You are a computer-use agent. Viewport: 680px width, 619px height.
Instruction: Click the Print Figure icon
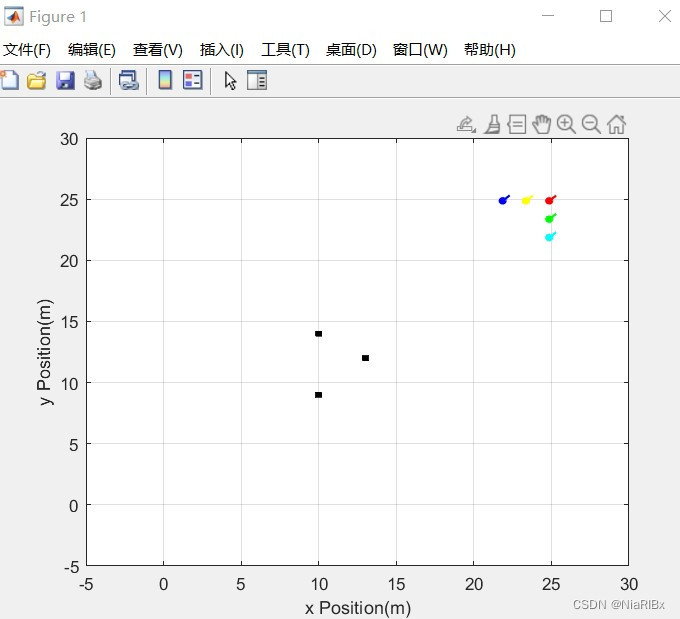pos(93,80)
